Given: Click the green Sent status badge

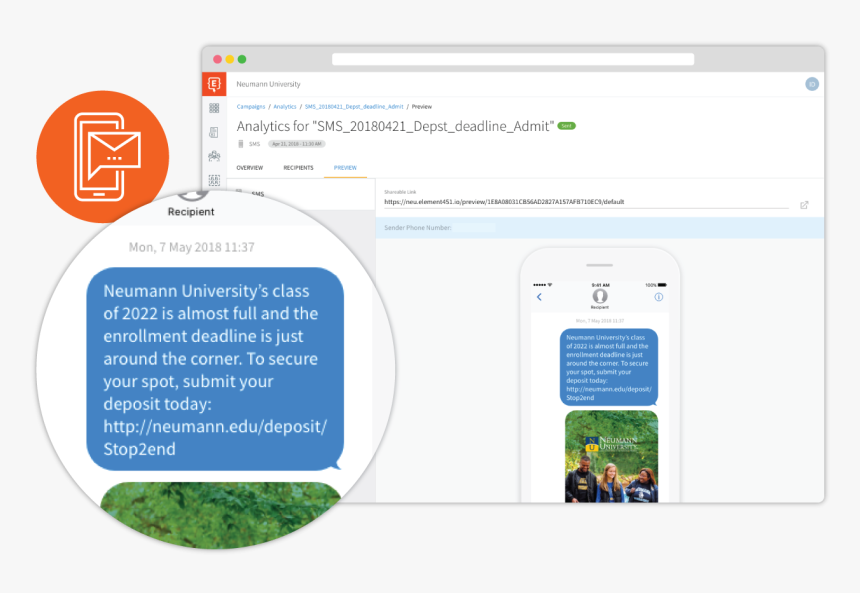Looking at the screenshot, I should [x=566, y=126].
